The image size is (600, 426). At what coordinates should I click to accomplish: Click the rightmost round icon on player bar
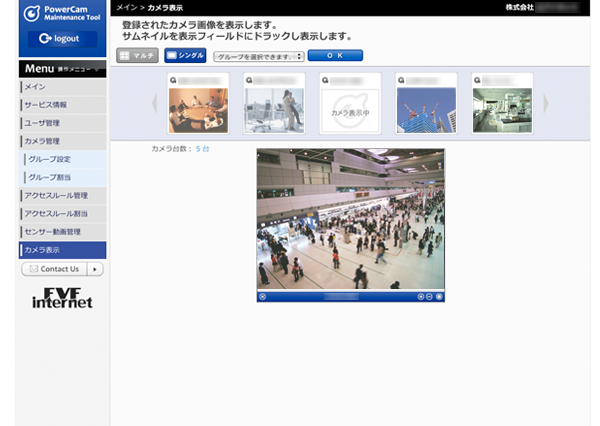click(439, 297)
